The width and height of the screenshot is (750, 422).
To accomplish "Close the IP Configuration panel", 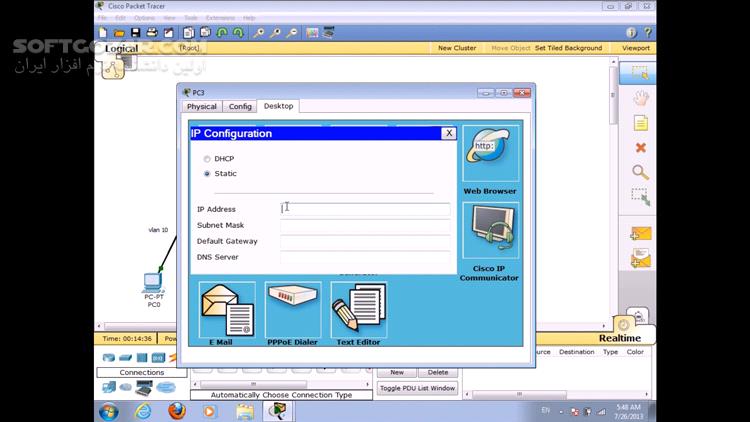I will point(449,133).
